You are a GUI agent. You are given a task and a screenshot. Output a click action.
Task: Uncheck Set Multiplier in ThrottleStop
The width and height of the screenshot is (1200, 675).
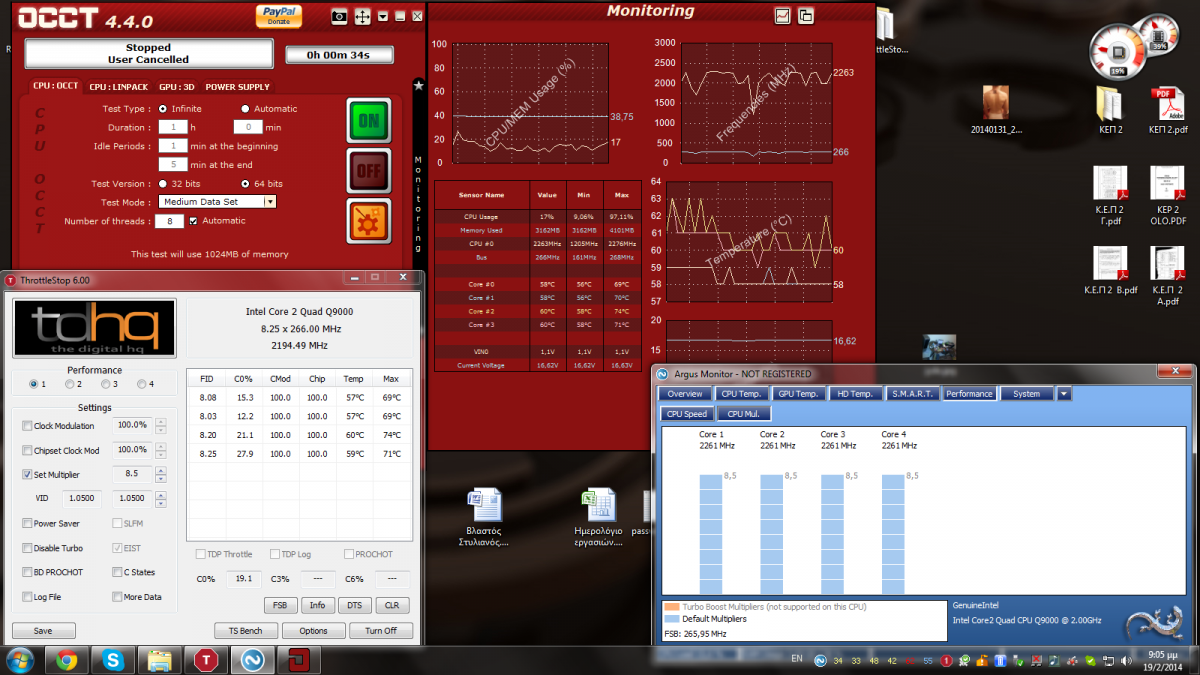[27, 475]
